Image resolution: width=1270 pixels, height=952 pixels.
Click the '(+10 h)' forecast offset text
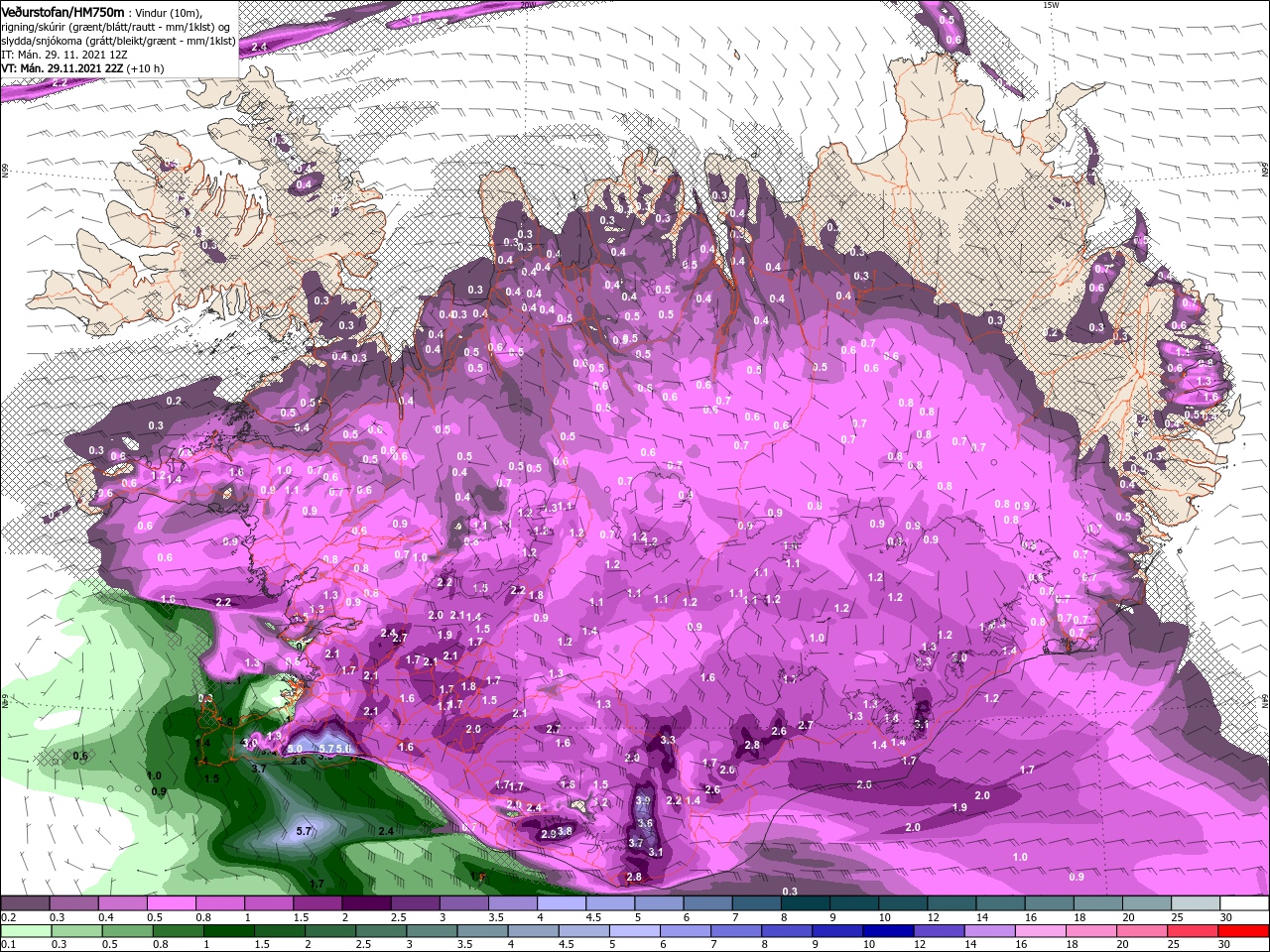[146, 68]
